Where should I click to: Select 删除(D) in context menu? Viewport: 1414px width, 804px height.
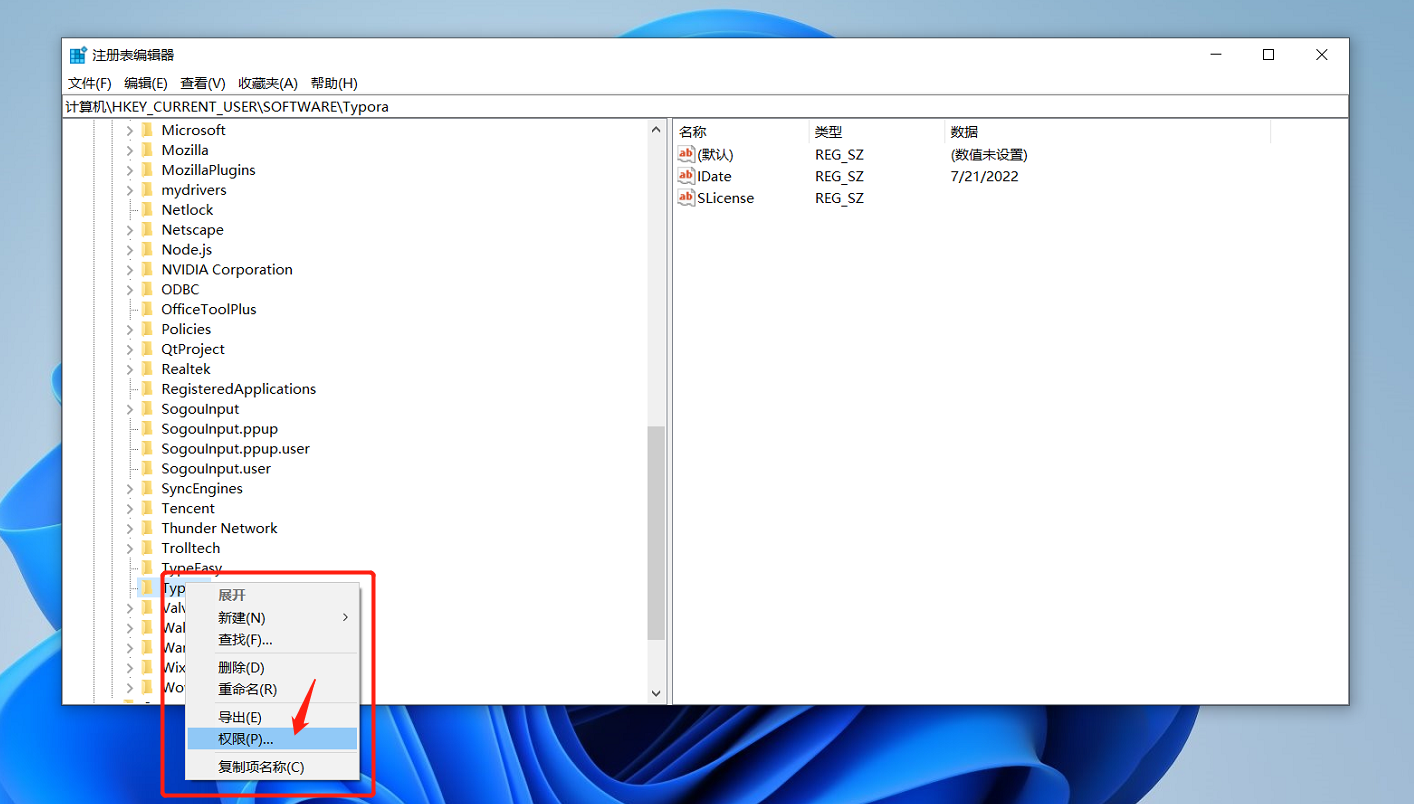[x=271, y=668]
